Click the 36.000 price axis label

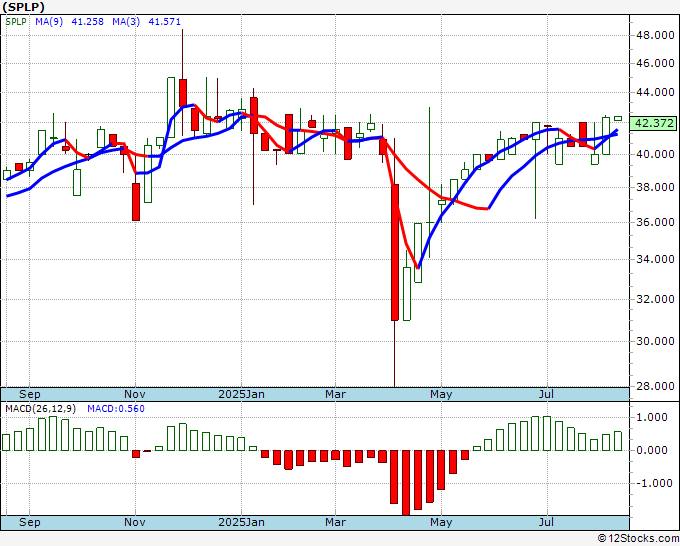655,222
